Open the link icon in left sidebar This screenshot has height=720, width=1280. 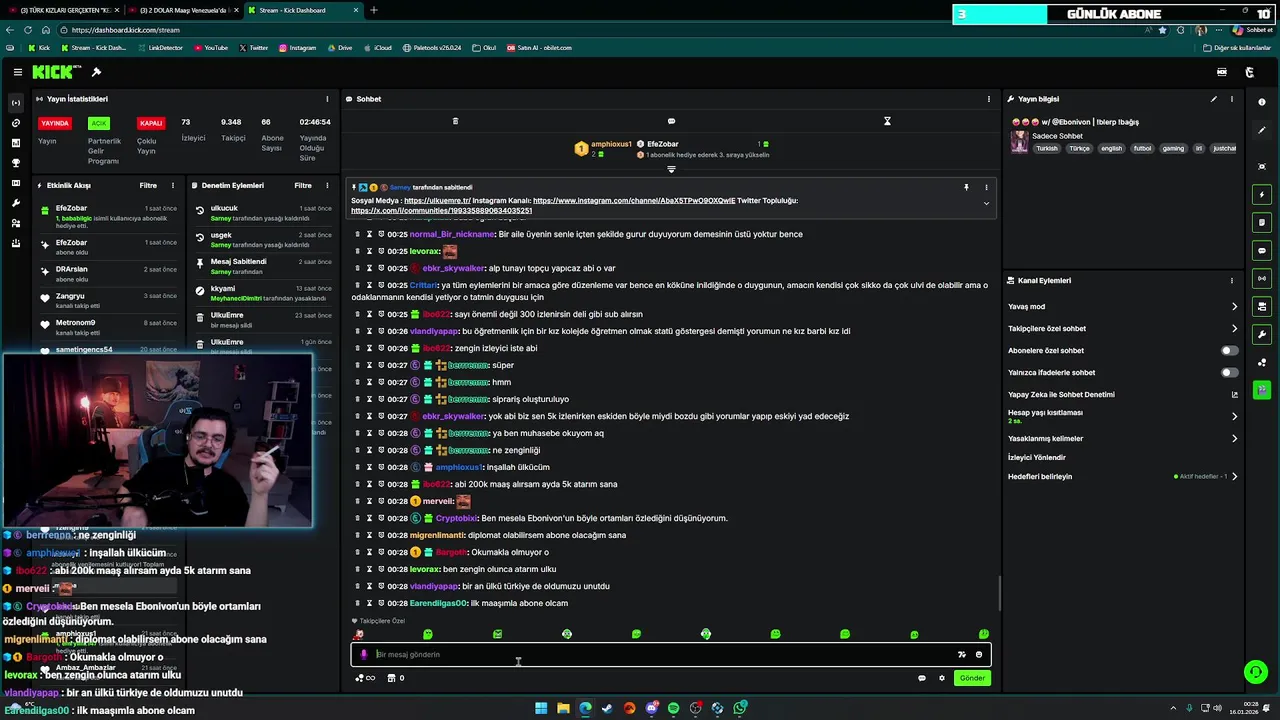tap(16, 123)
